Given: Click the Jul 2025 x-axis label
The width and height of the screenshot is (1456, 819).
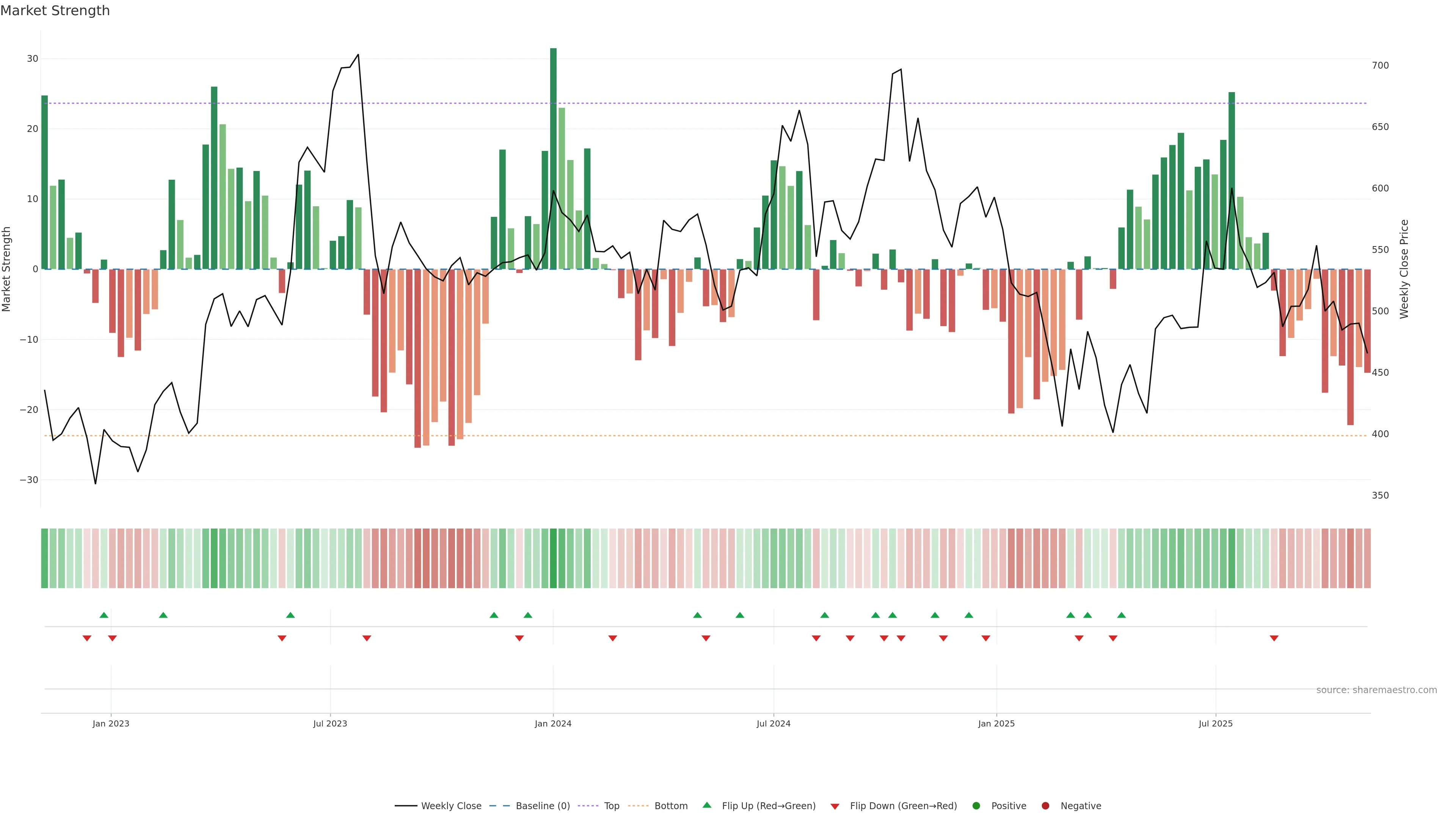Looking at the screenshot, I should pyautogui.click(x=1215, y=723).
